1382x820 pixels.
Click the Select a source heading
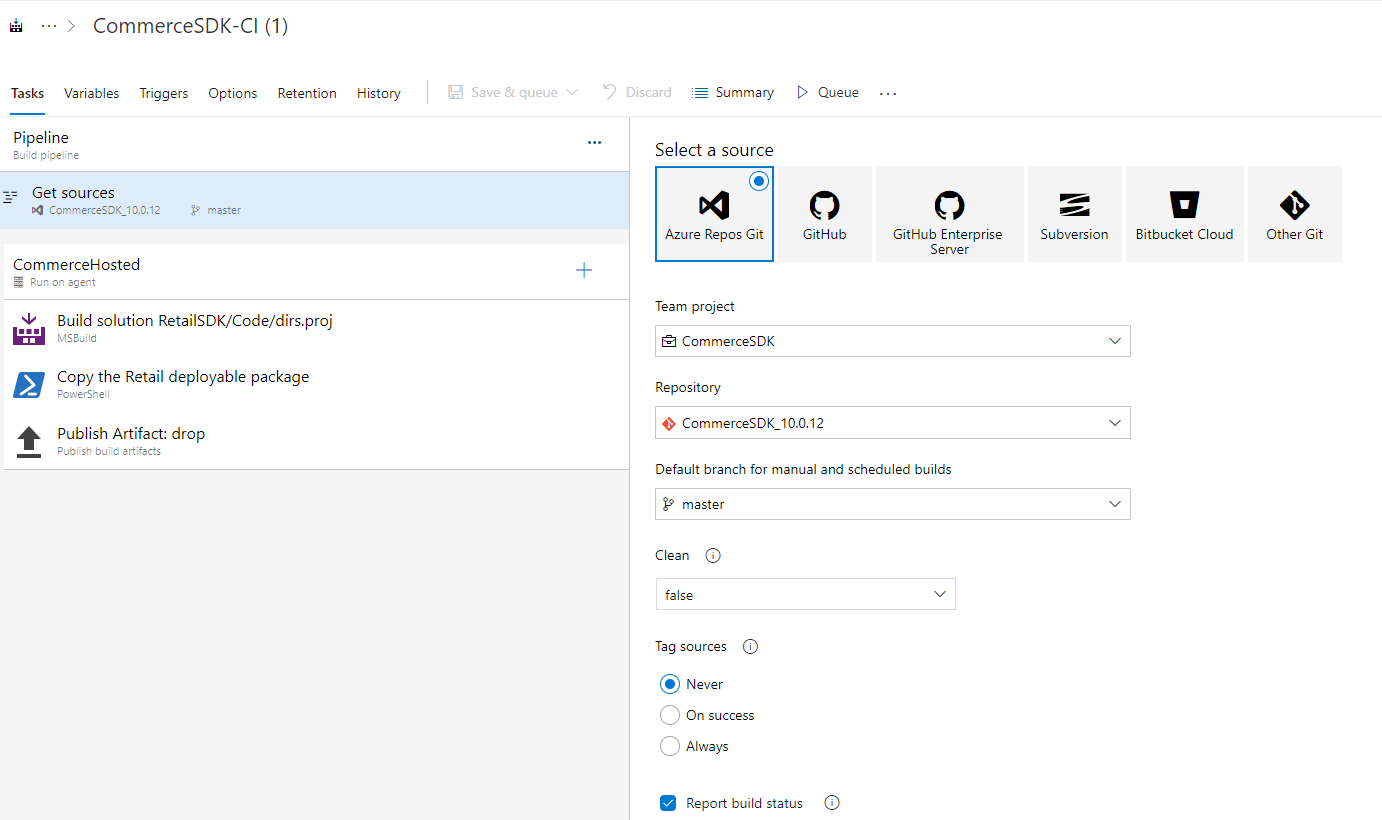[x=714, y=150]
